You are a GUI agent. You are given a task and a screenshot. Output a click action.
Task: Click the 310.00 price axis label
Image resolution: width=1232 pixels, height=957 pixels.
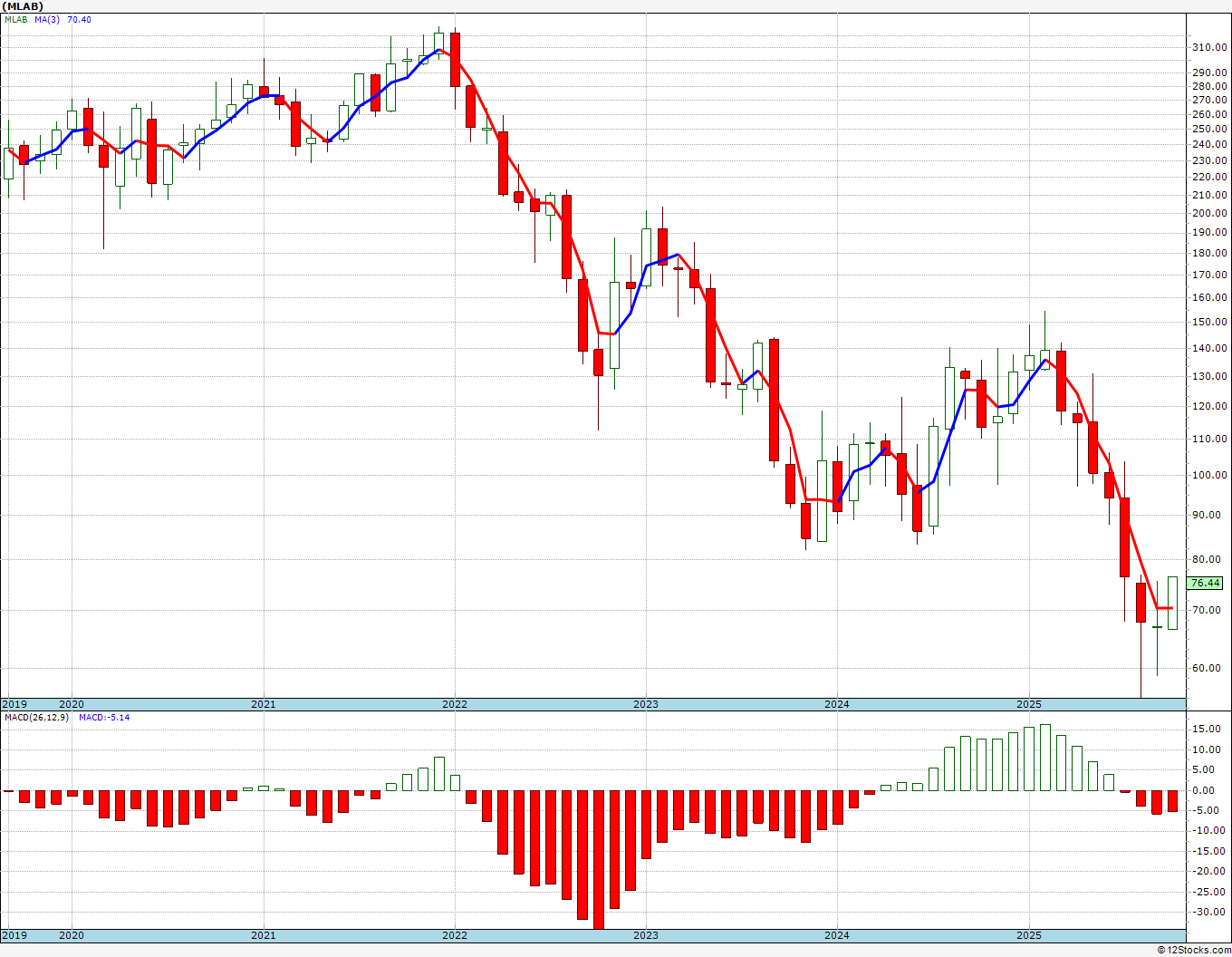point(1209,47)
